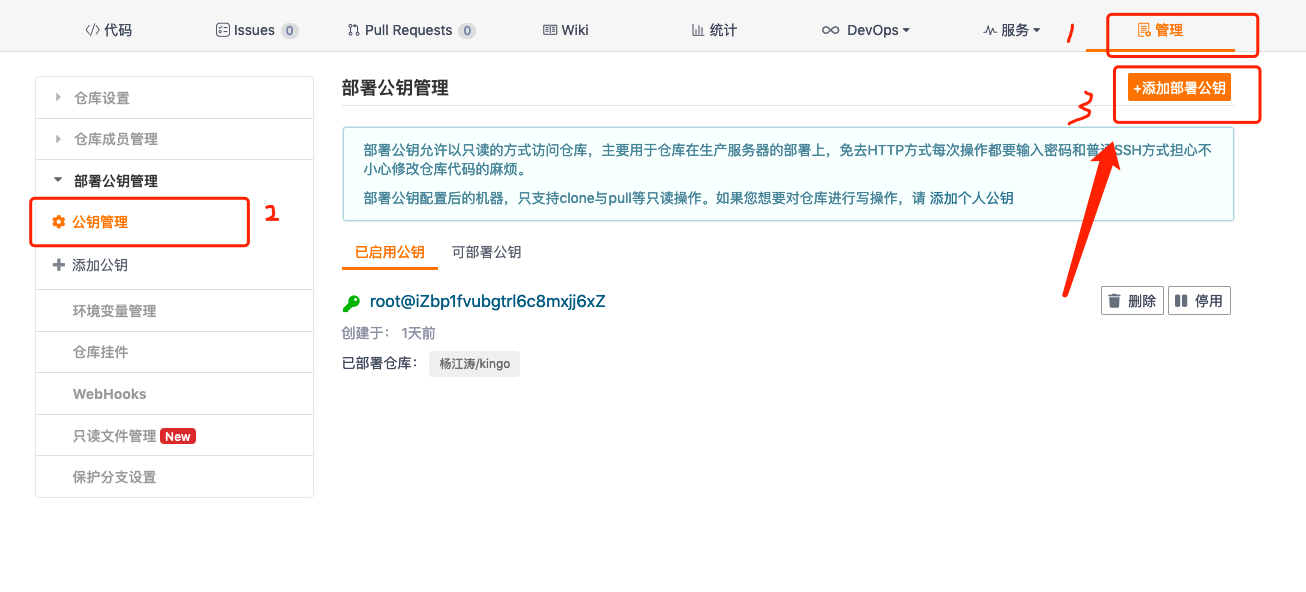Click the pulse icon beside 服务

pyautogui.click(x=990, y=30)
